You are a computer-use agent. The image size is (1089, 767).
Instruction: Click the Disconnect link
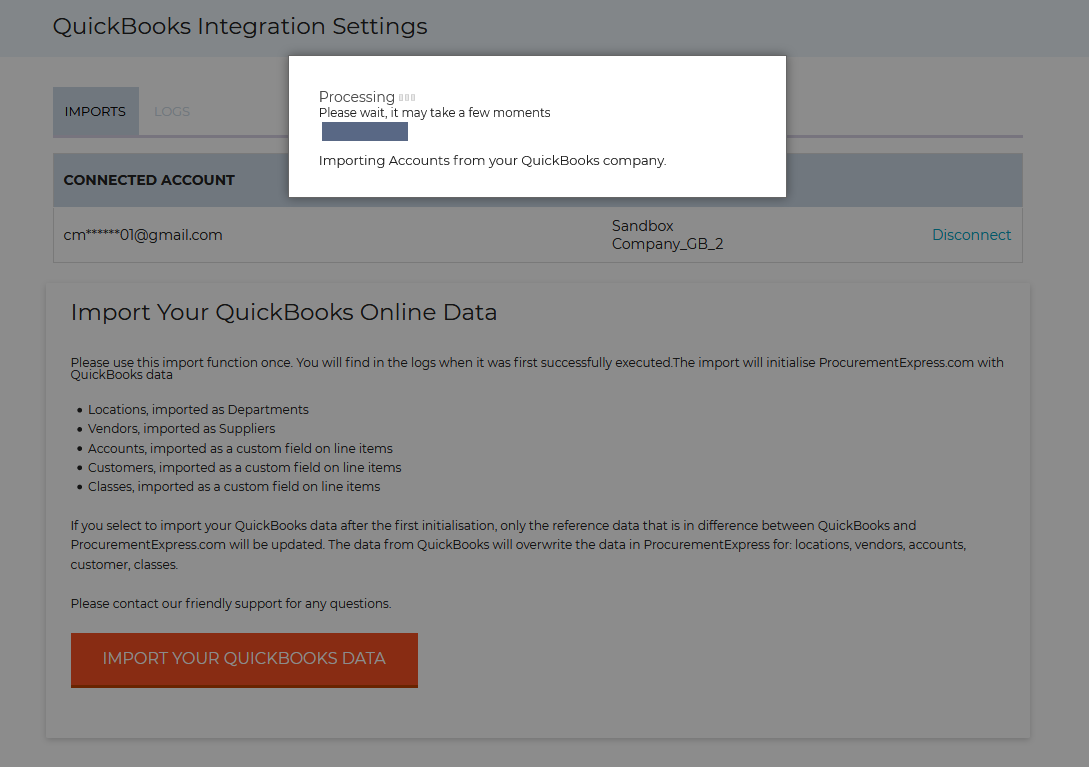971,235
